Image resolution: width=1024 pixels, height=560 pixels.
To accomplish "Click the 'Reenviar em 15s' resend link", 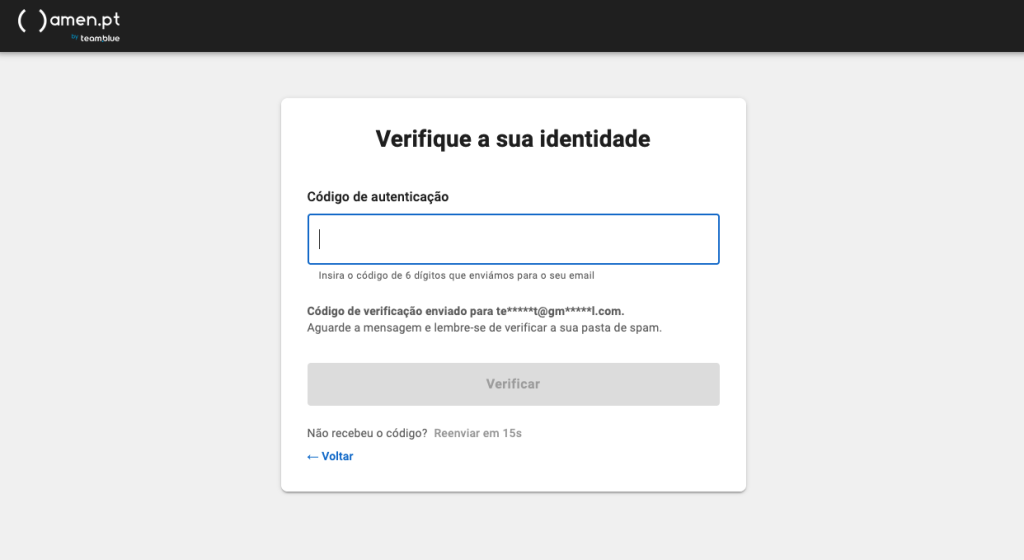I will [x=477, y=434].
